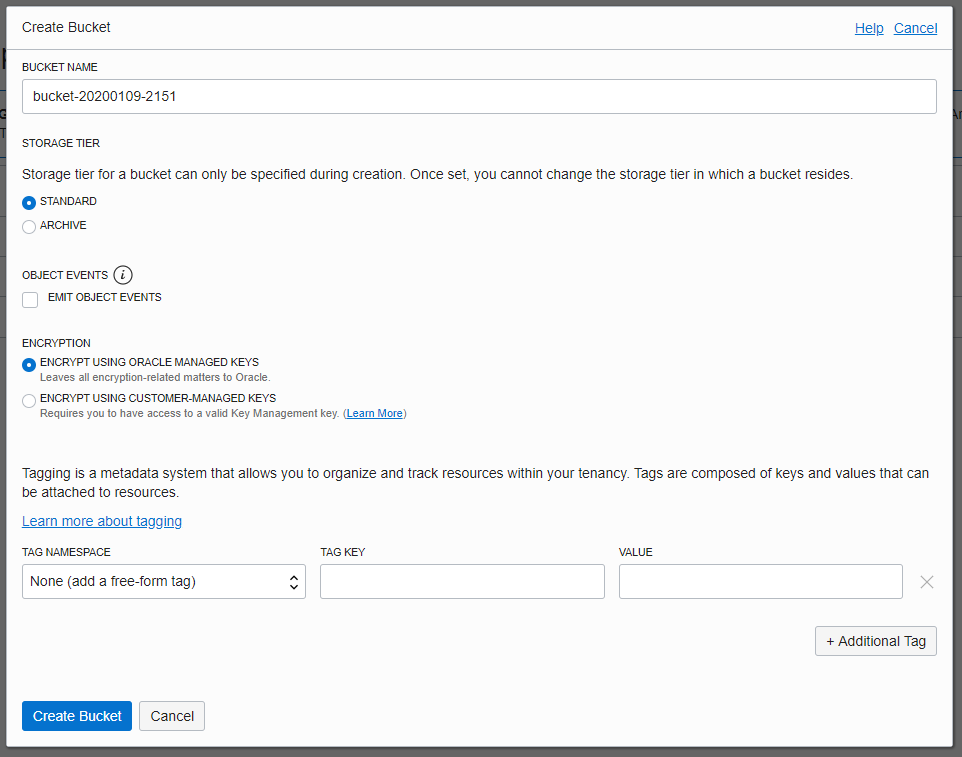Click the Tag Key input field
962x757 pixels.
[462, 582]
